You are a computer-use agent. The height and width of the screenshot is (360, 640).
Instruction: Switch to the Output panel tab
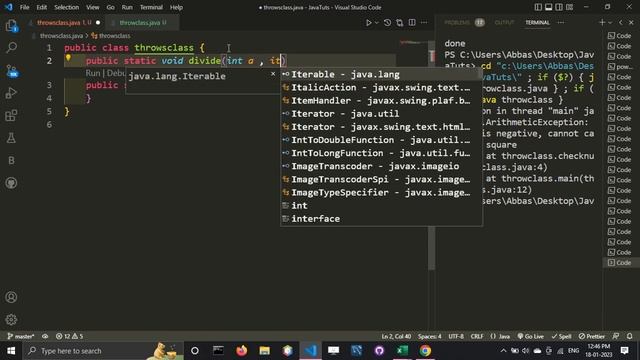[x=504, y=23]
